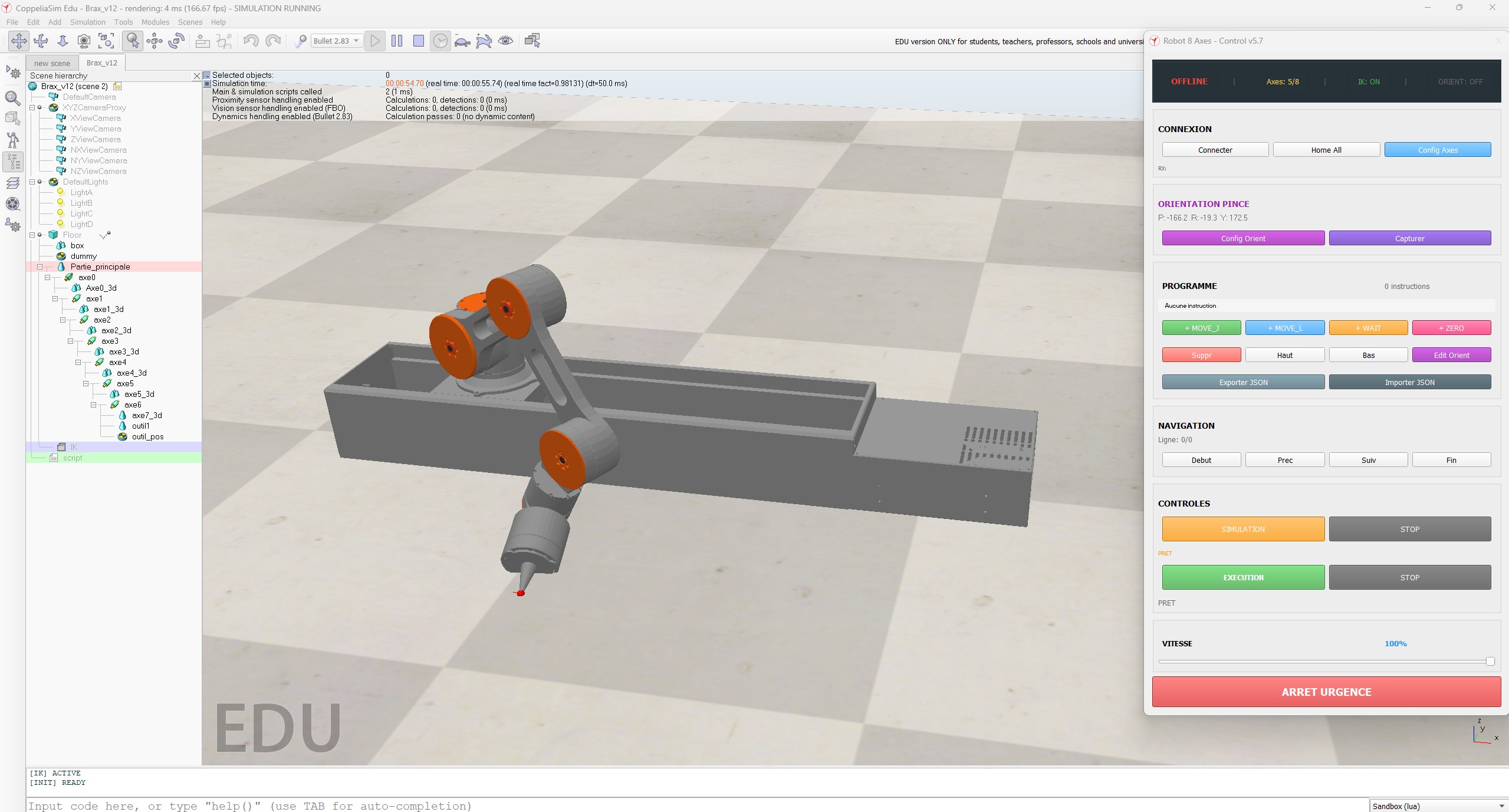Collapse the axe6 tree node
1509x812 pixels.
coord(94,405)
